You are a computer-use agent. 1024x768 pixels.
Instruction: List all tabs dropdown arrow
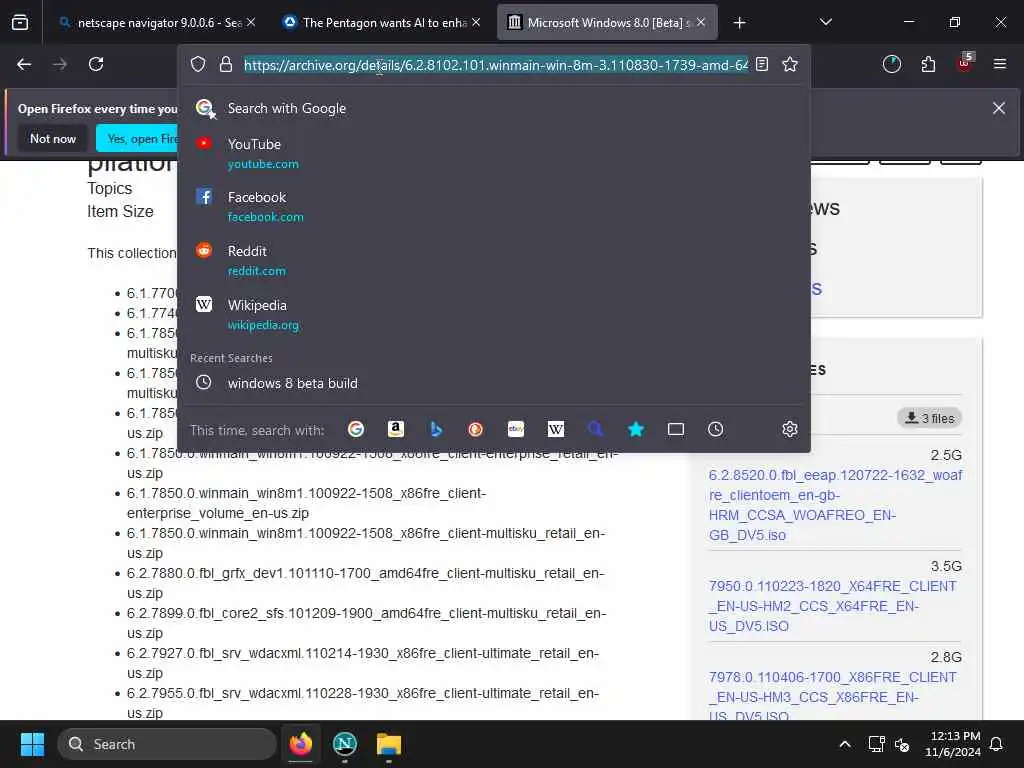point(825,23)
